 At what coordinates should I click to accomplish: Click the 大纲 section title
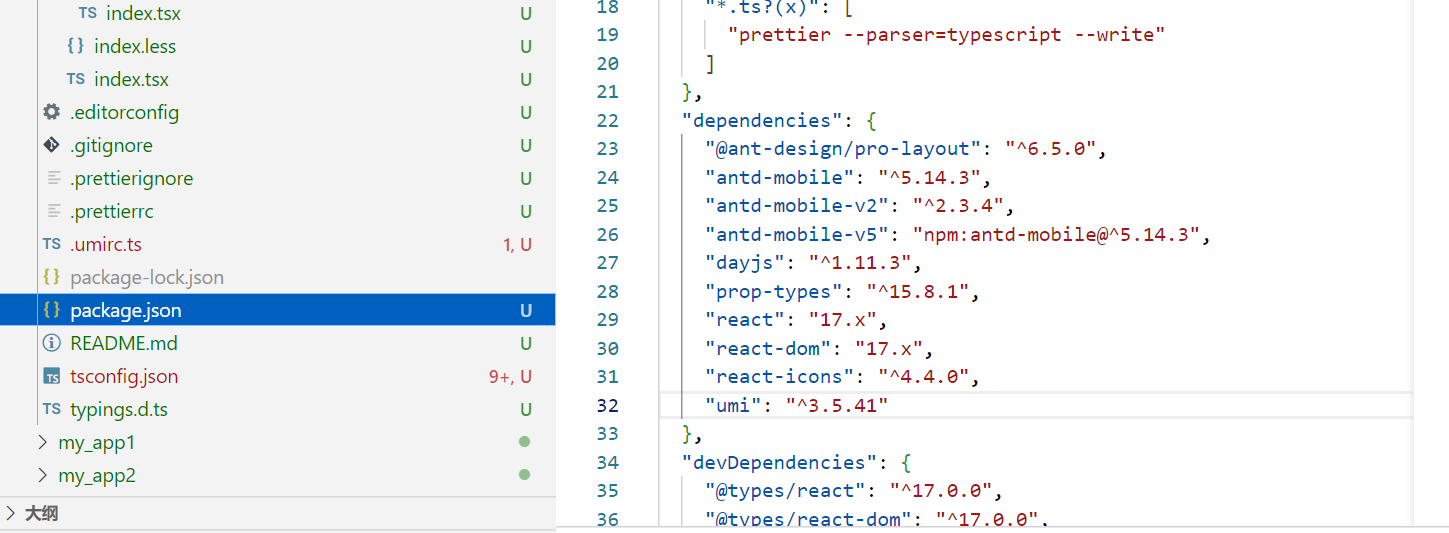coord(42,514)
